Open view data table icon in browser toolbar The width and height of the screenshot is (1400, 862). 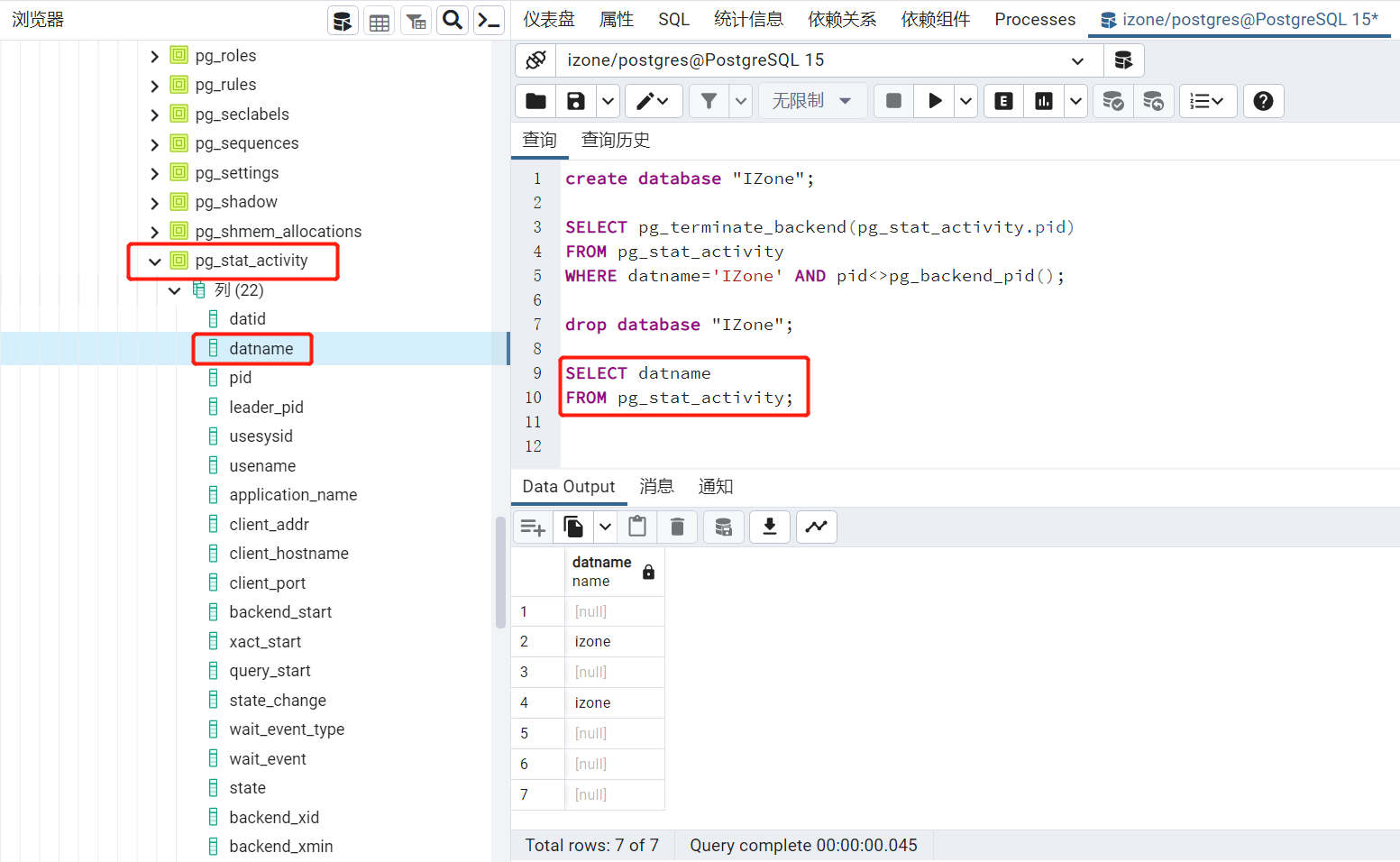[x=380, y=21]
